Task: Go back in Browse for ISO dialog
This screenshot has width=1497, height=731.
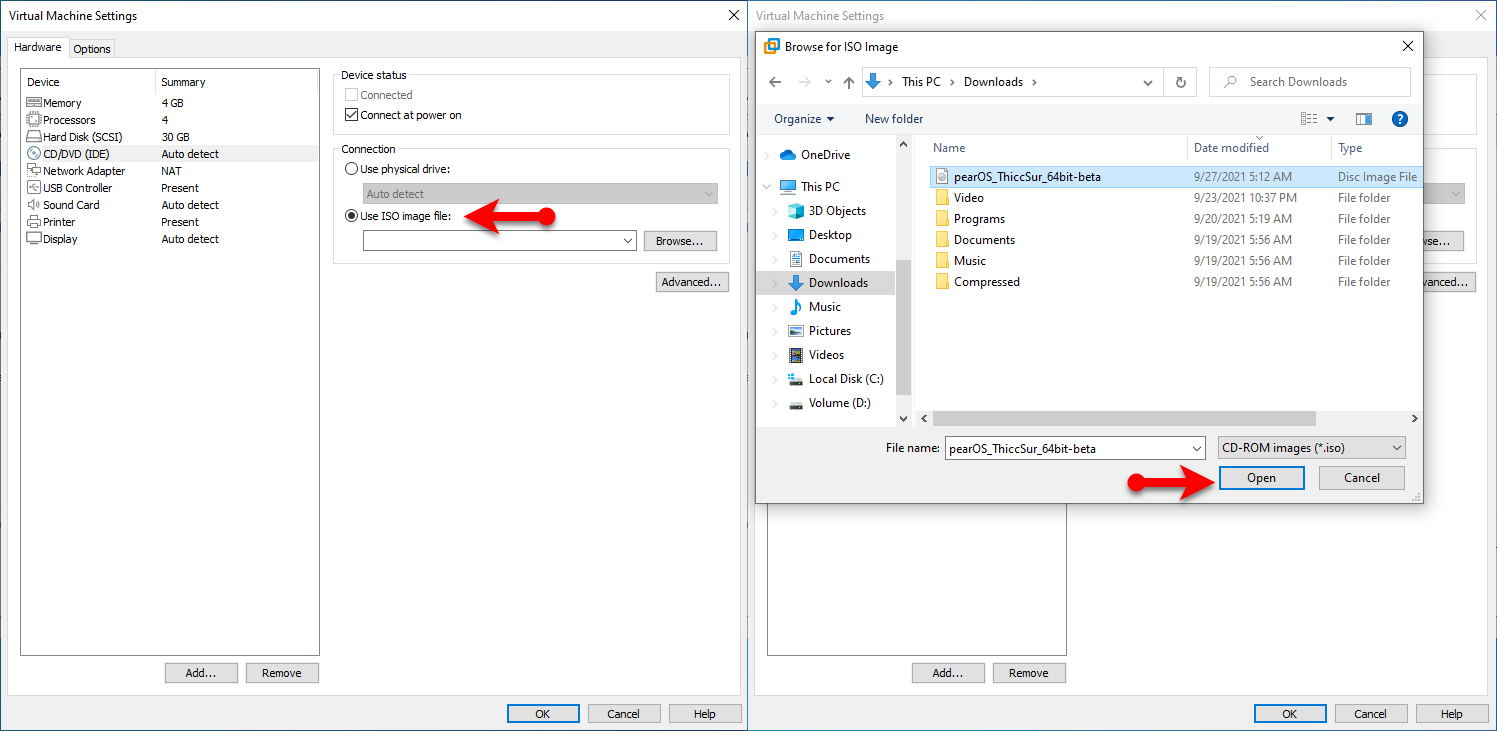Action: pos(775,82)
